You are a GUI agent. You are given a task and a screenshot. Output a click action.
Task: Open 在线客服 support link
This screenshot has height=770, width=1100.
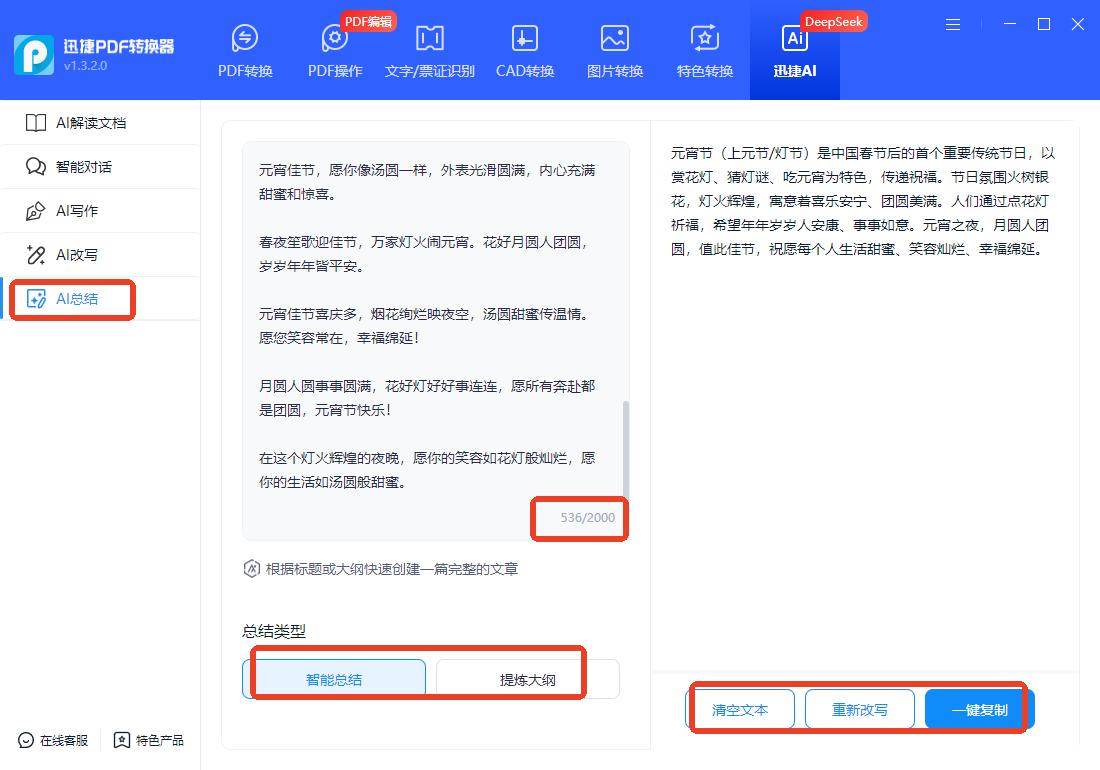tap(54, 740)
